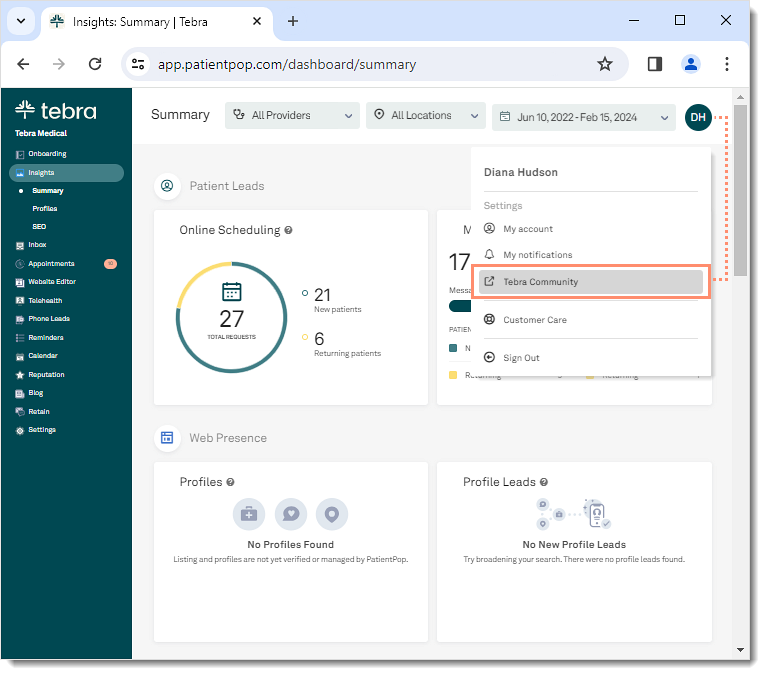The image size is (765, 675).
Task: Click the No Profiles Found text
Action: pyautogui.click(x=291, y=545)
